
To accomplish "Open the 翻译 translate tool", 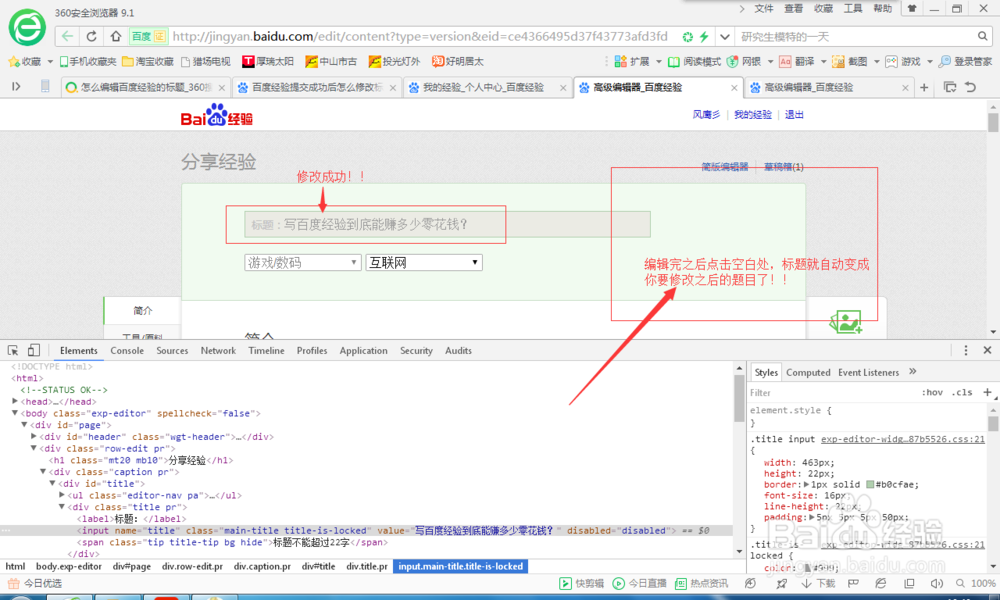I will pyautogui.click(x=797, y=62).
